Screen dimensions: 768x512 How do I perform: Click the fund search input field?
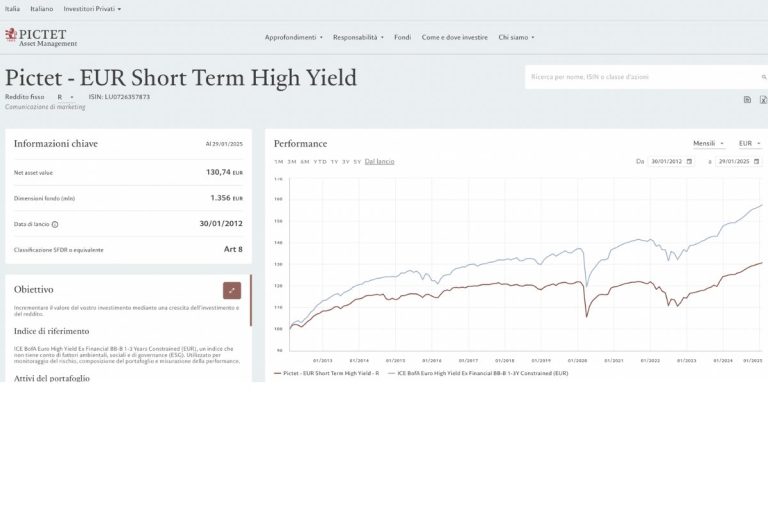[x=640, y=77]
